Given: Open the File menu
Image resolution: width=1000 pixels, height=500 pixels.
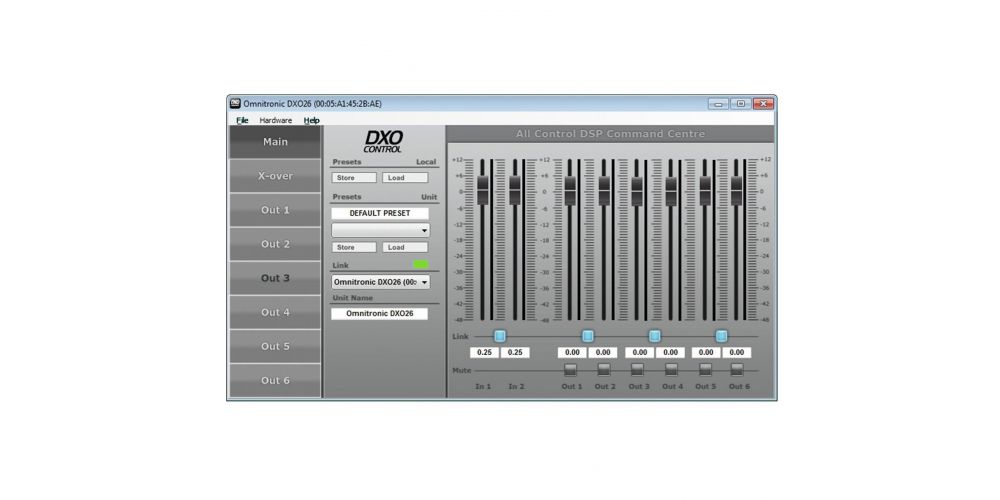Looking at the screenshot, I should click(242, 120).
